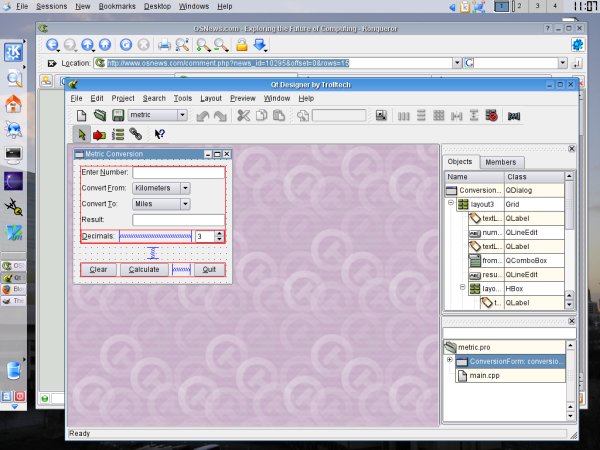This screenshot has width=600, height=450.
Task: Open the Konqueror Location history dropdown
Action: (x=457, y=63)
